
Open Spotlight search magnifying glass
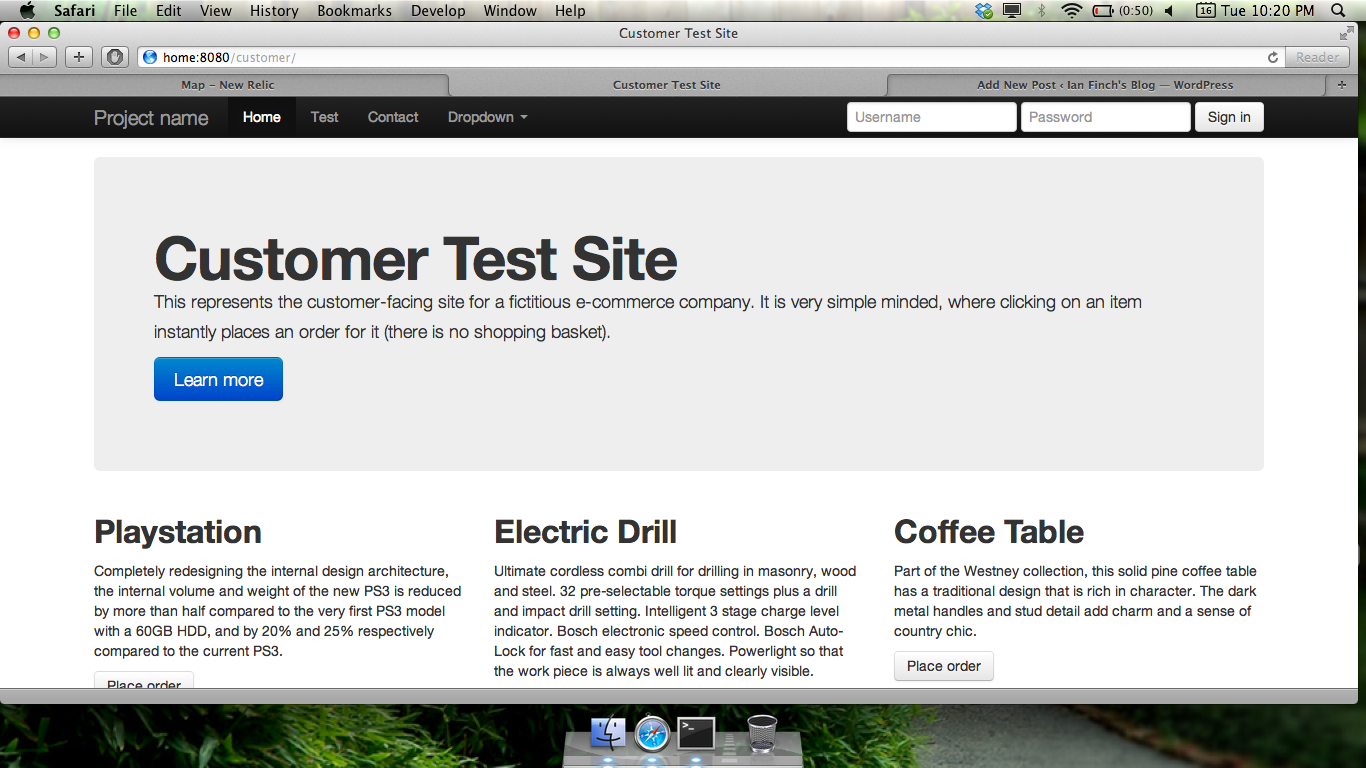pyautogui.click(x=1339, y=11)
